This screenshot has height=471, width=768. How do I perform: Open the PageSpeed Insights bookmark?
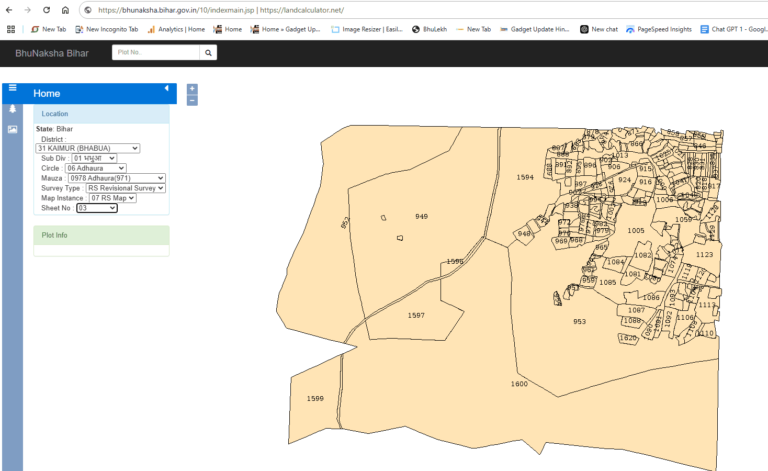click(x=661, y=30)
